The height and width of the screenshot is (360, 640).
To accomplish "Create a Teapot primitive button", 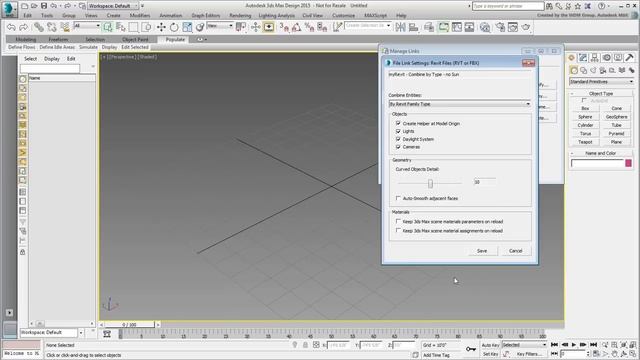I will pyautogui.click(x=585, y=142).
